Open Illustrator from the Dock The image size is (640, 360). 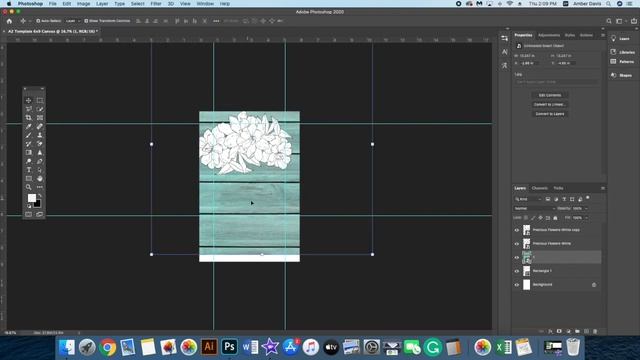tap(209, 347)
